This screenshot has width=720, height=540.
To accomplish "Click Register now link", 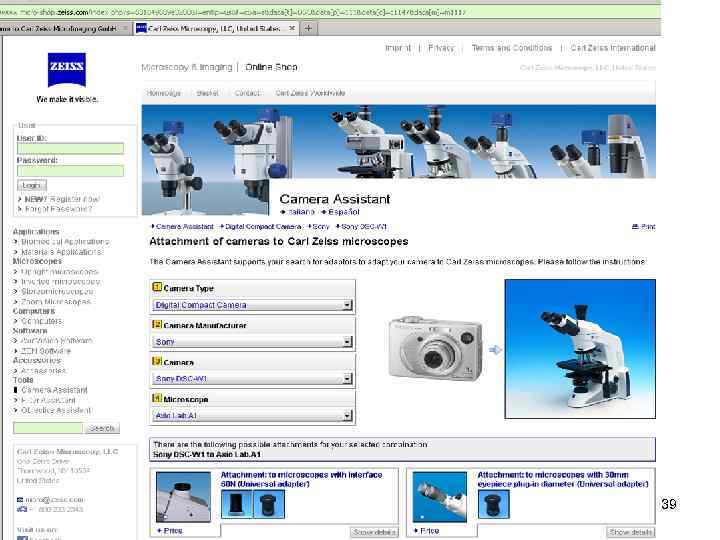I will pos(62,199).
